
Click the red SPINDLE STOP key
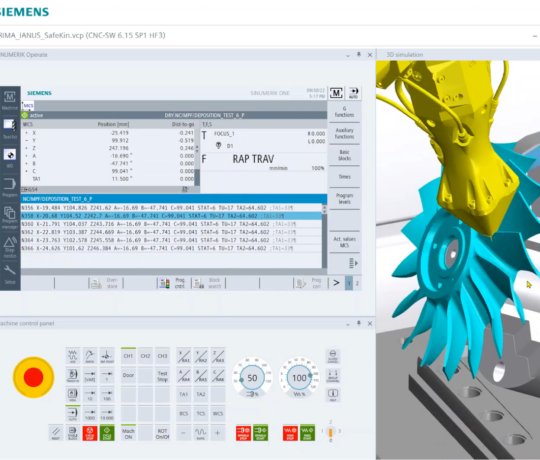pos(243,433)
